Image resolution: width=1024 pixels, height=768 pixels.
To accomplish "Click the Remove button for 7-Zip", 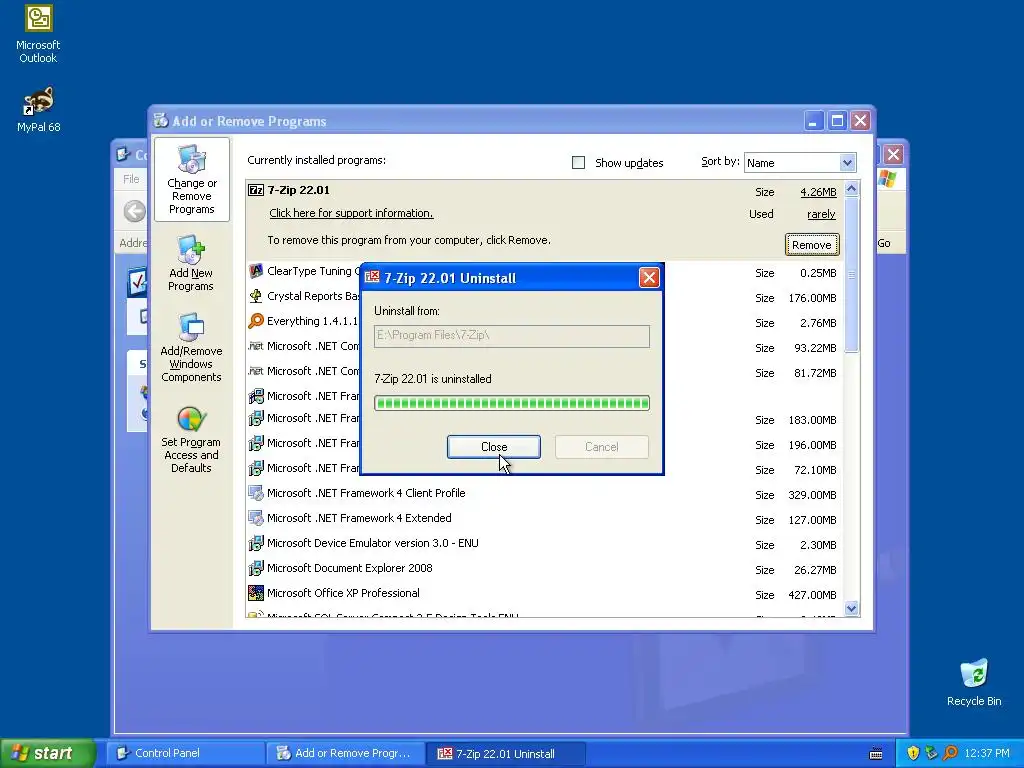I will click(812, 245).
